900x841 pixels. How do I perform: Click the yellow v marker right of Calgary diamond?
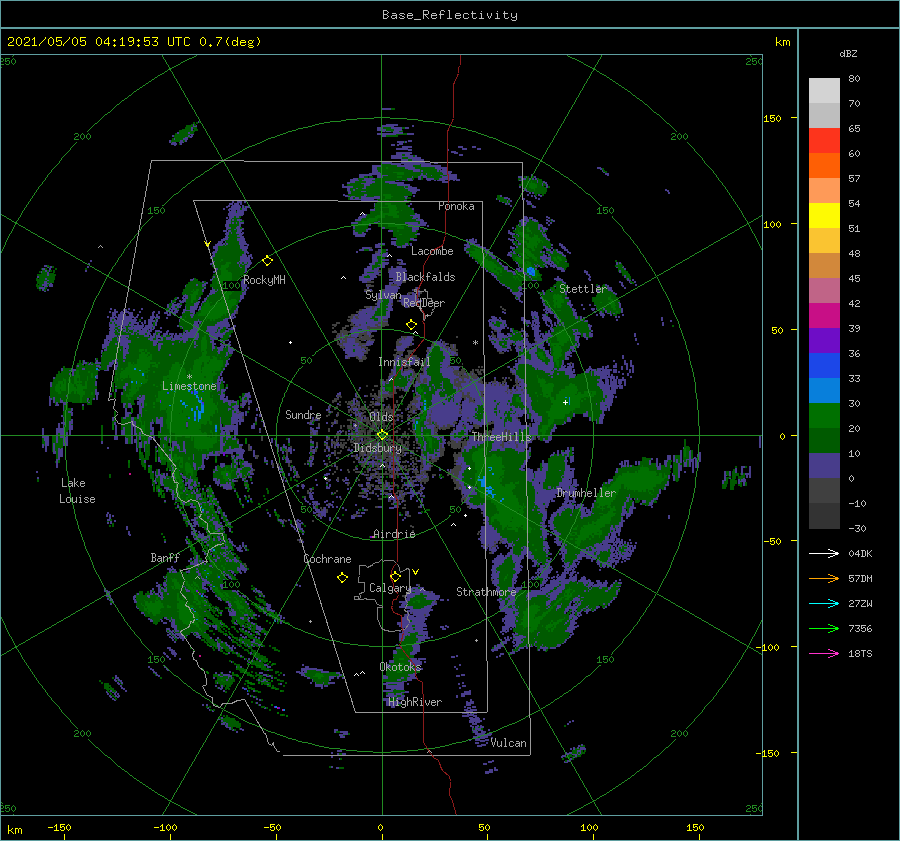coord(416,572)
